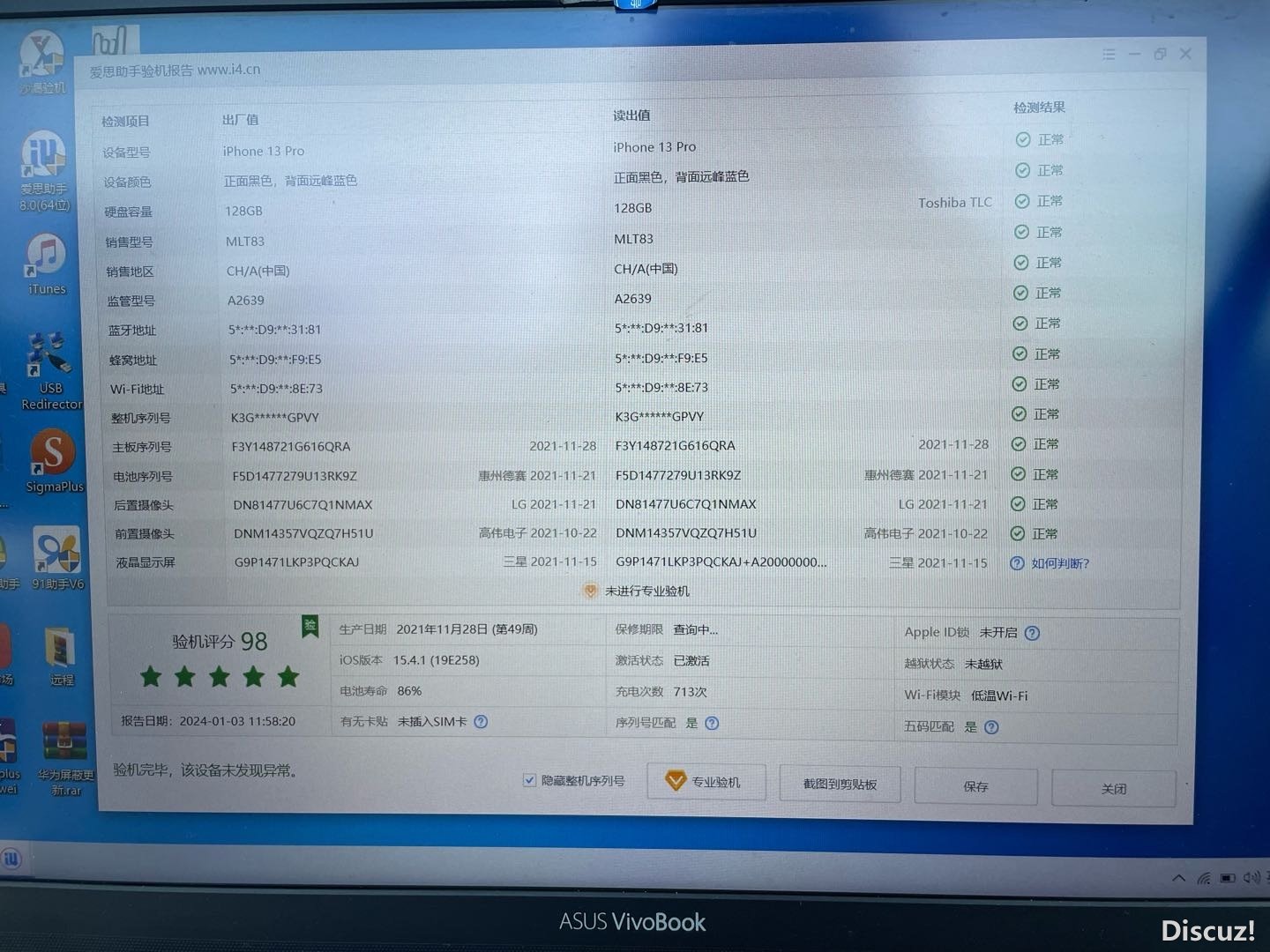Screen dimensions: 1270x952
Task: Click the 关闭 button
Action: pyautogui.click(x=1113, y=788)
